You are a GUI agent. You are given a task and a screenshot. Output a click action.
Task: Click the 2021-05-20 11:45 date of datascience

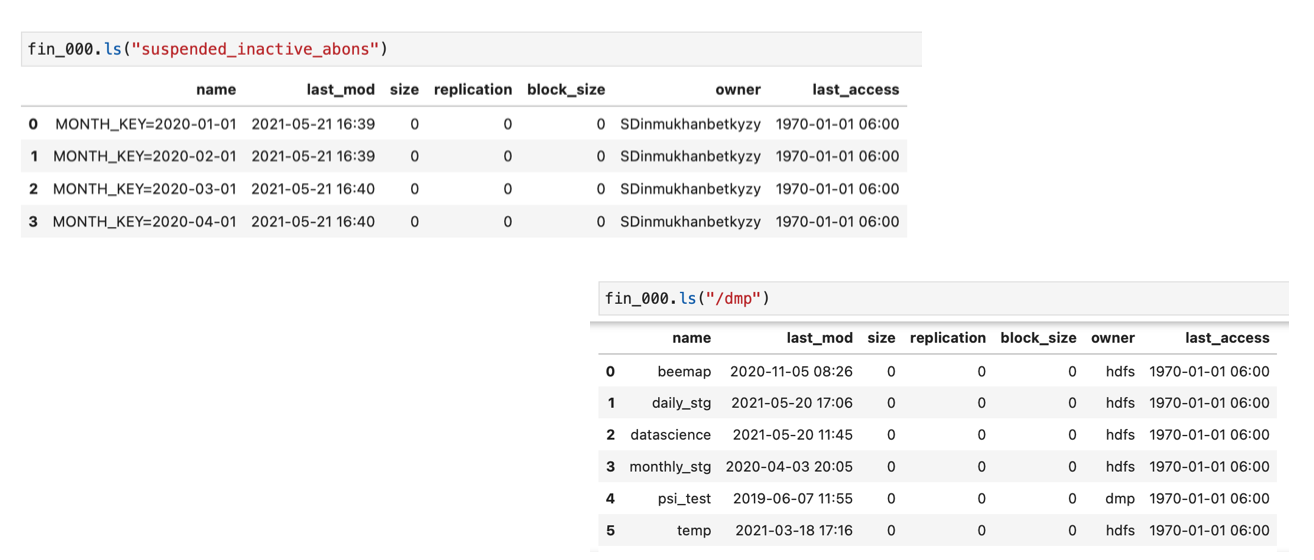coord(792,435)
